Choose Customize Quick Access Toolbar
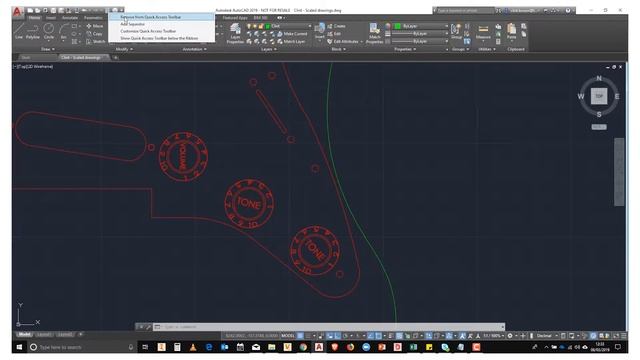The image size is (640, 360). [x=161, y=31]
